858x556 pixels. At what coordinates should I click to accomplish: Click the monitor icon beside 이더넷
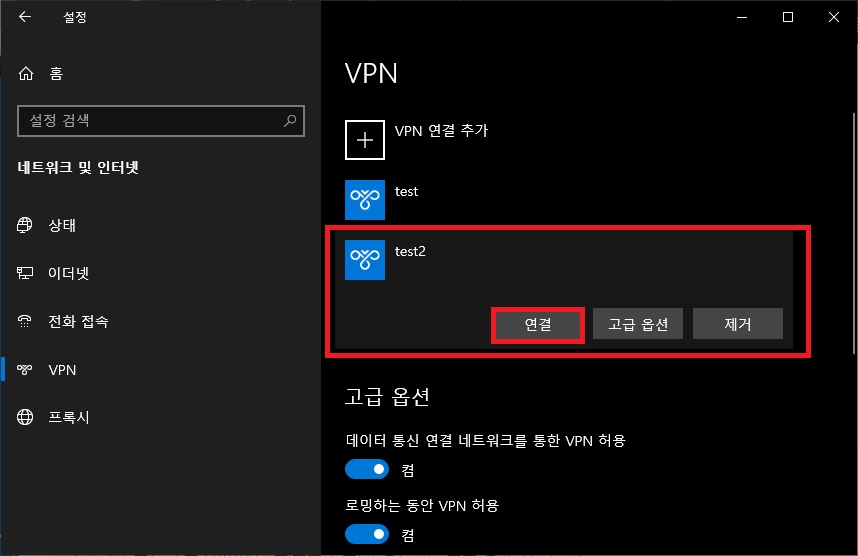pyautogui.click(x=25, y=273)
